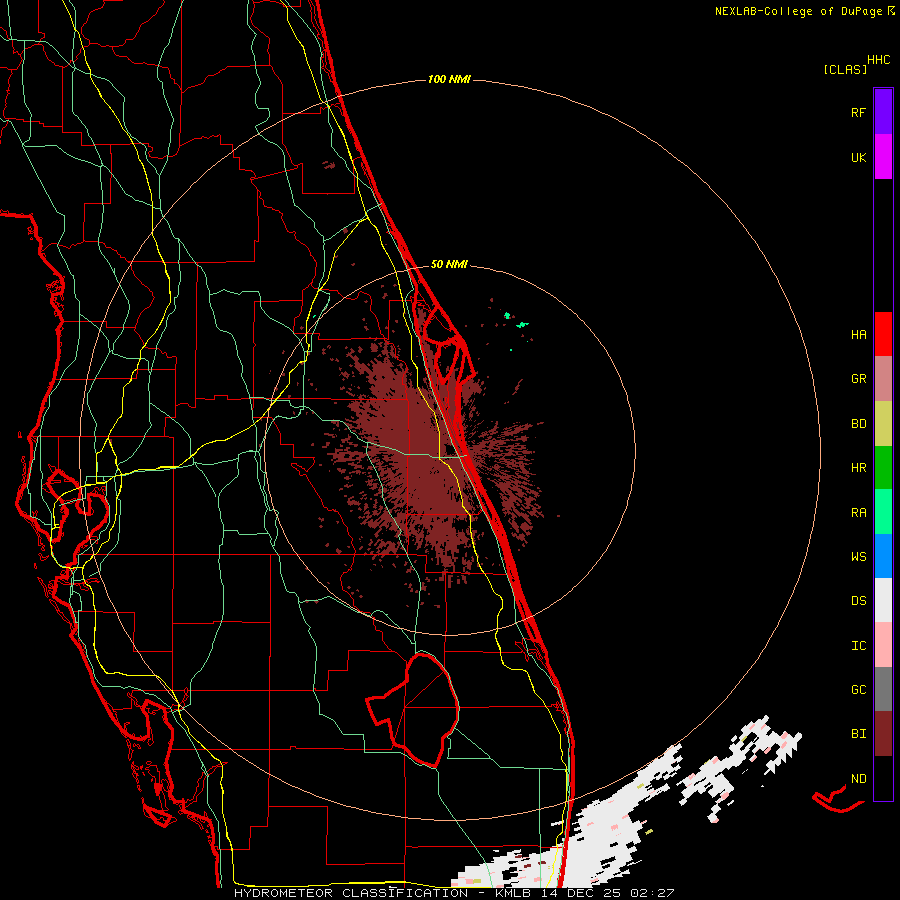
Task: Click the [CLAS] units label
Action: [845, 69]
